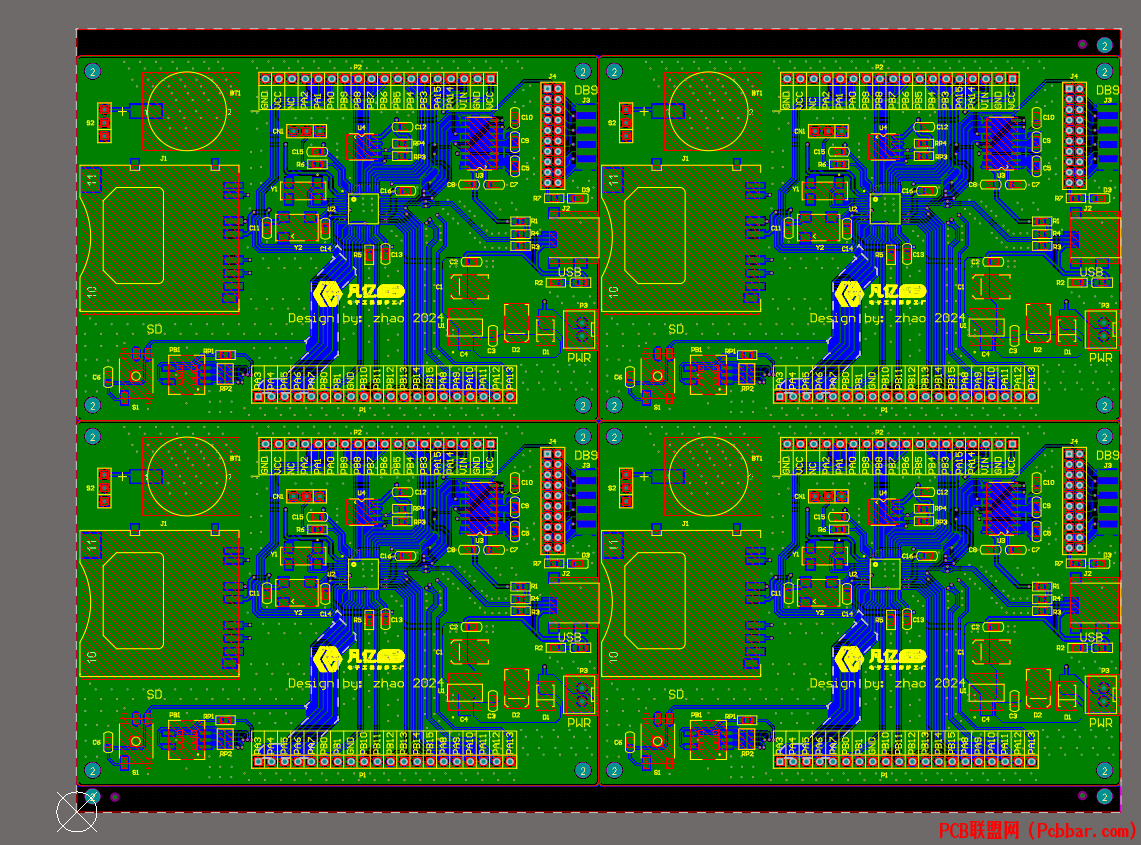Select the tooling hole on the top panel rail
Viewport: 1141px width, 845px height.
click(1105, 45)
